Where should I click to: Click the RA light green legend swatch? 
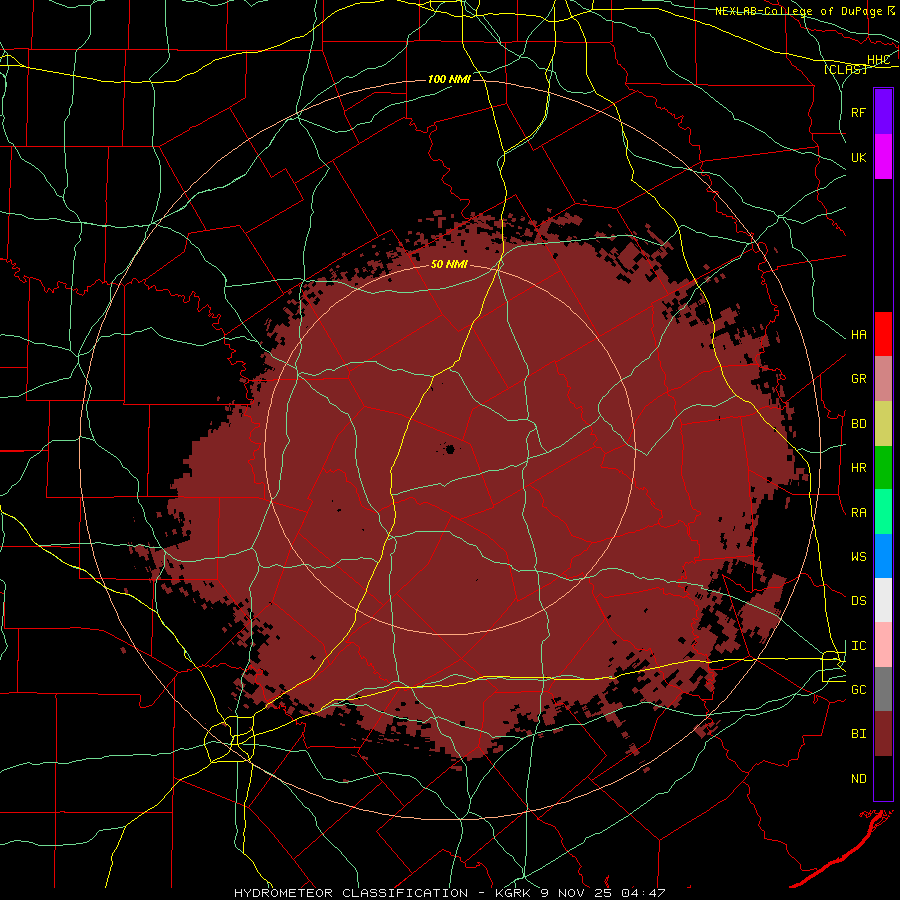[x=883, y=512]
